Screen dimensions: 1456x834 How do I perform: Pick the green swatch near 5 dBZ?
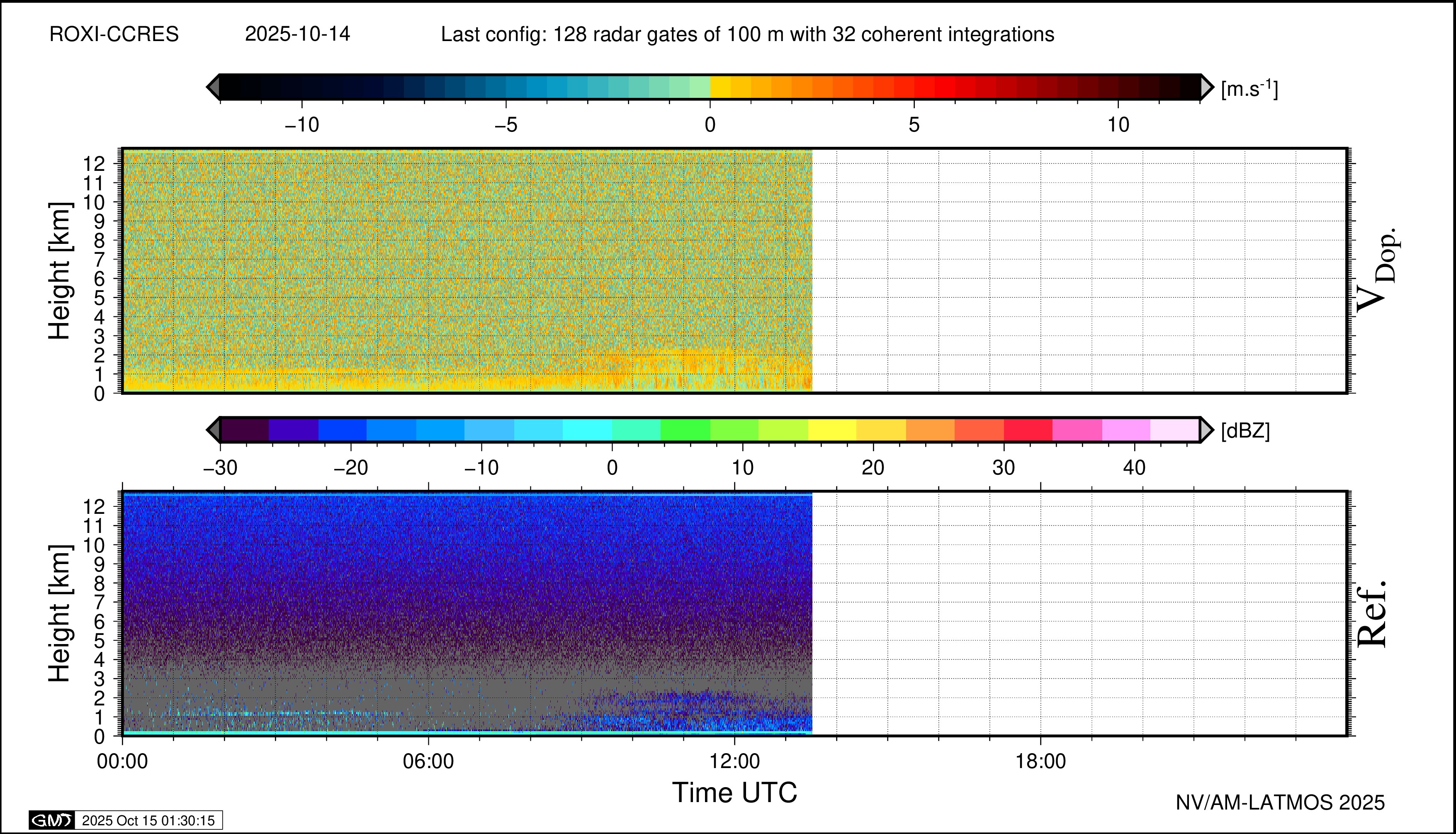pyautogui.click(x=685, y=430)
